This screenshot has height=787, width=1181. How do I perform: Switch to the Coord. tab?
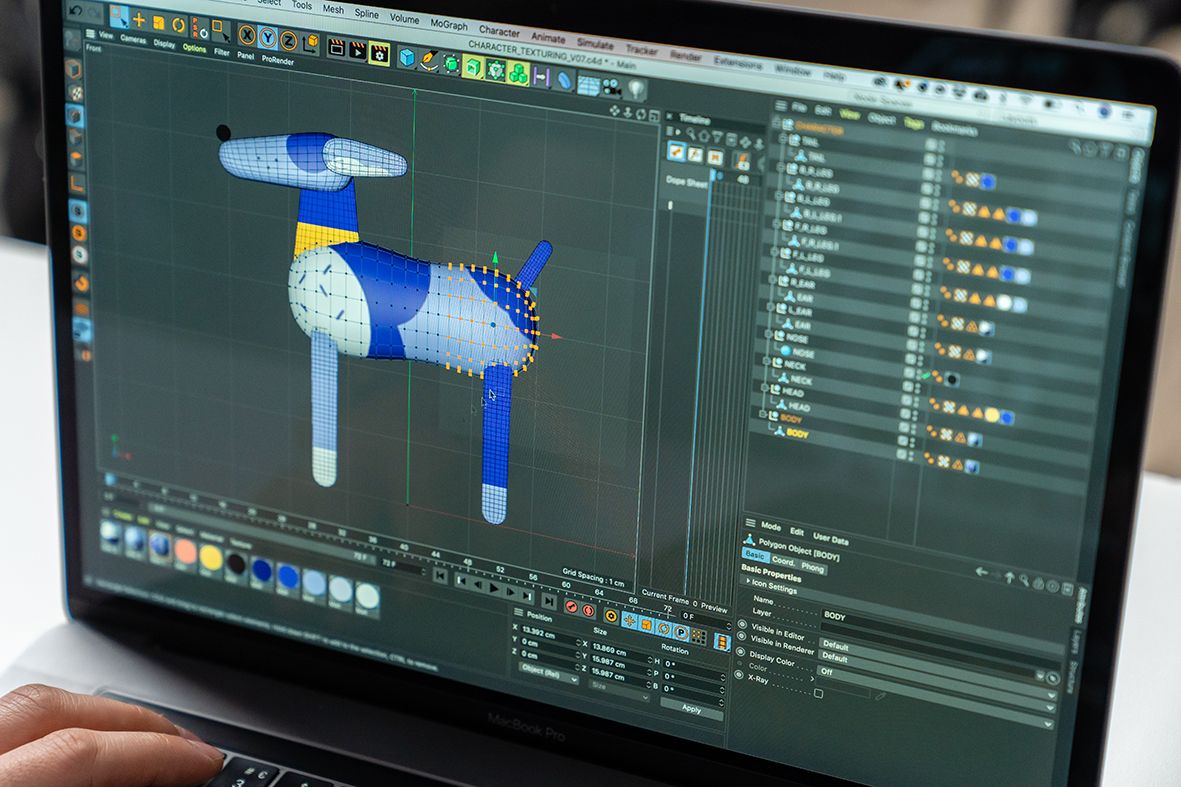point(783,561)
